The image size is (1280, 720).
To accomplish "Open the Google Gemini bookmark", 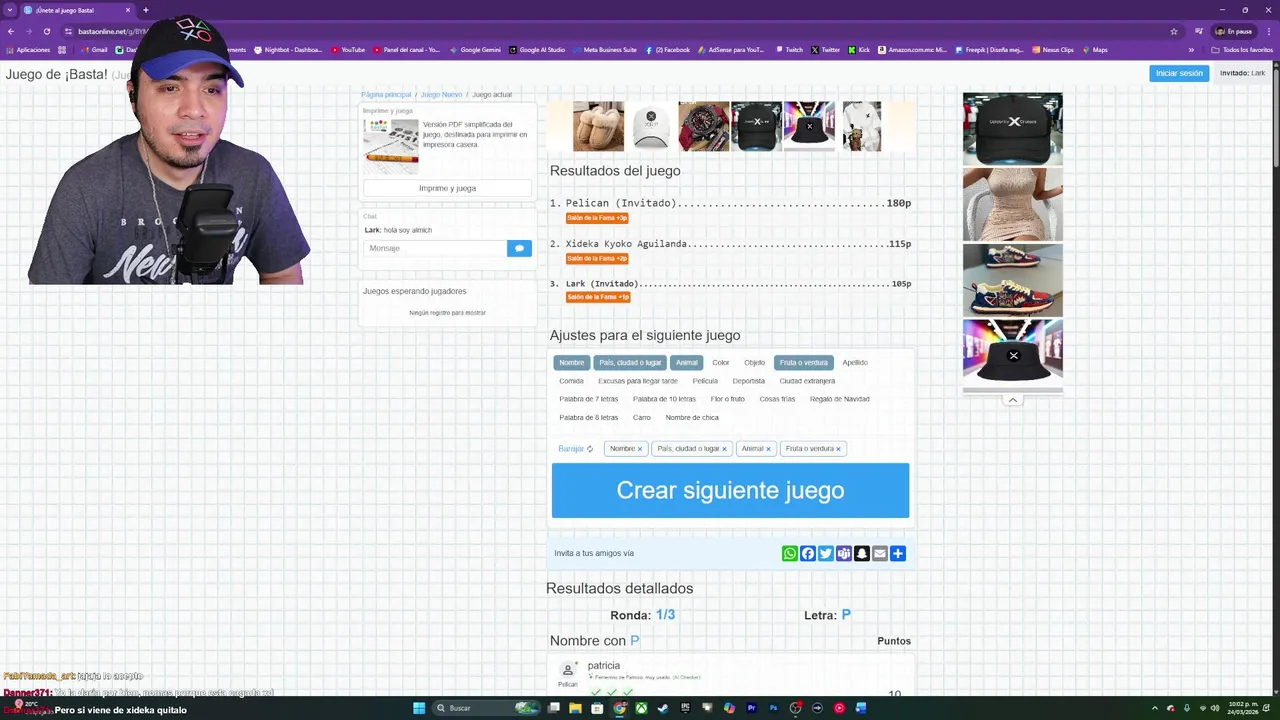I will [474, 50].
